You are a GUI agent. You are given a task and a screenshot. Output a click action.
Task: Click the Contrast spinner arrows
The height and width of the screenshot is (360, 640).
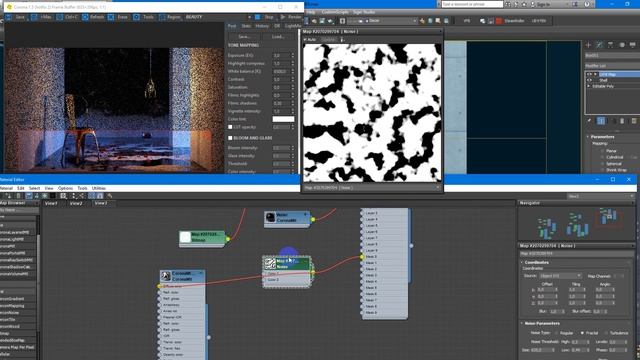tap(292, 80)
